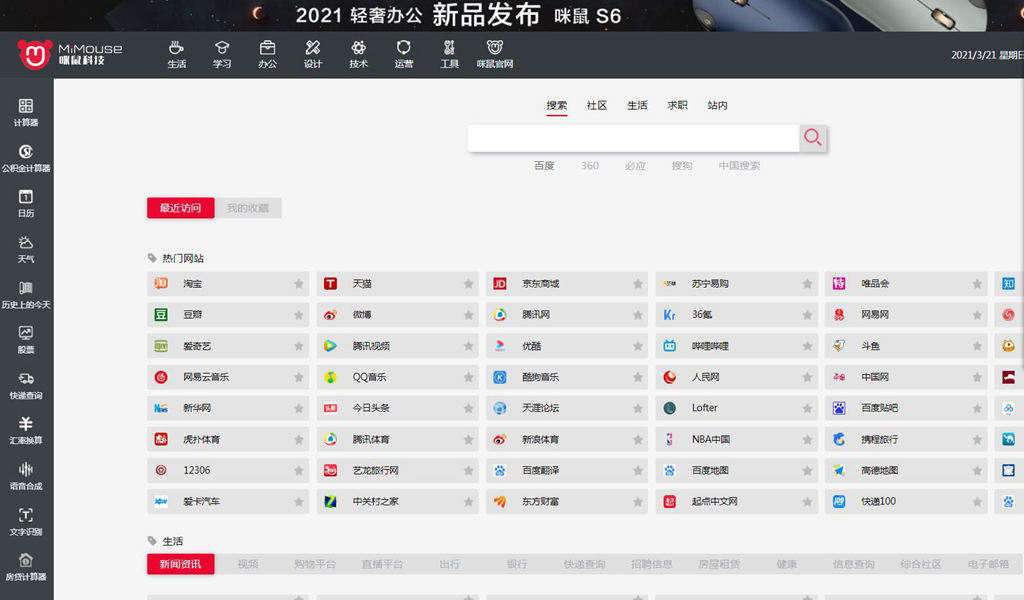Favorite 唯品会 with its star icon
The width and height of the screenshot is (1024, 600).
[977, 284]
